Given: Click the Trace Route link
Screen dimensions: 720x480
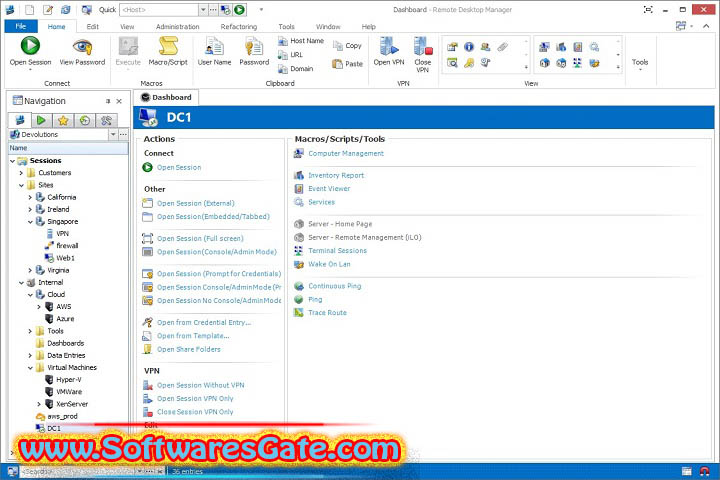Looking at the screenshot, I should [327, 313].
